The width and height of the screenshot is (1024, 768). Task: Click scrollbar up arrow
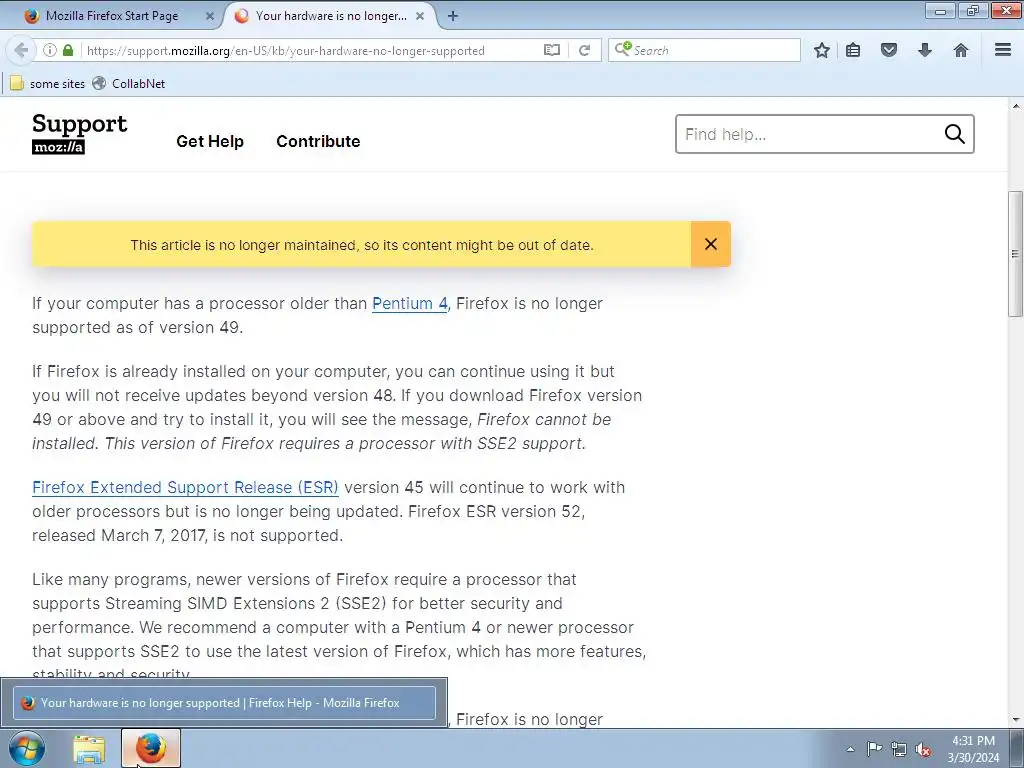click(1016, 105)
